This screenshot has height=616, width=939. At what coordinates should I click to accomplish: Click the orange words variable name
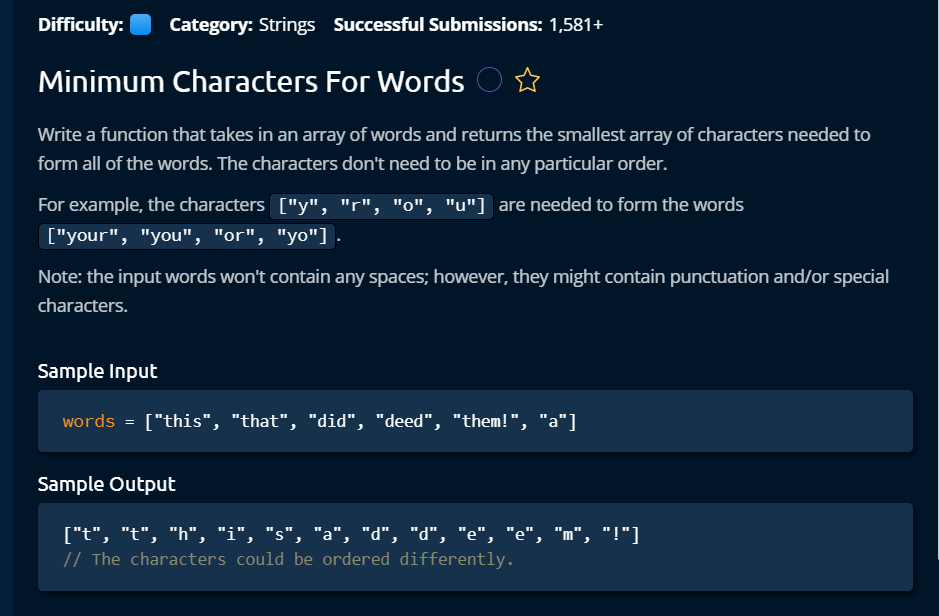click(x=89, y=421)
